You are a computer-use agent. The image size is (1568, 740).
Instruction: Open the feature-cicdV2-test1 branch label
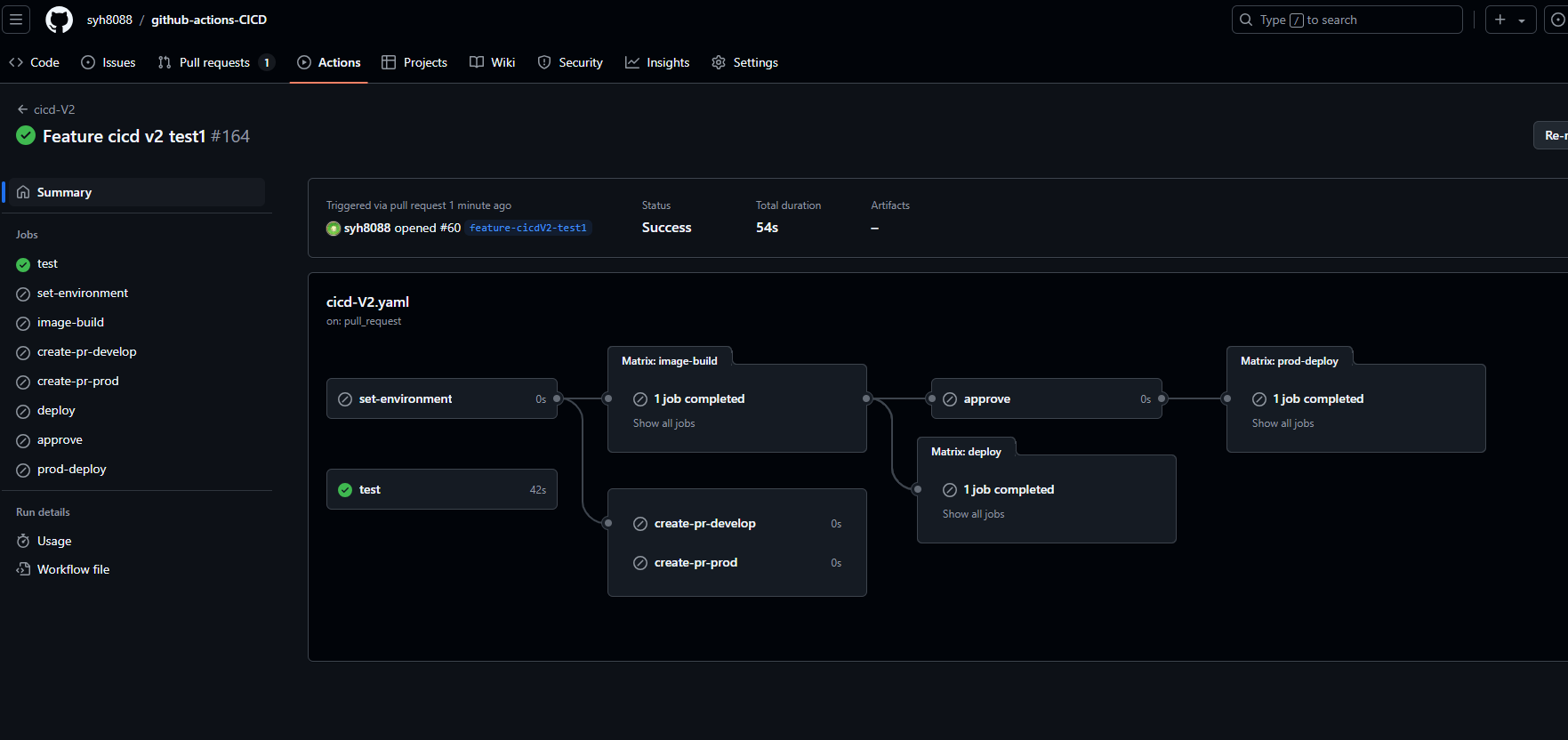tap(528, 228)
